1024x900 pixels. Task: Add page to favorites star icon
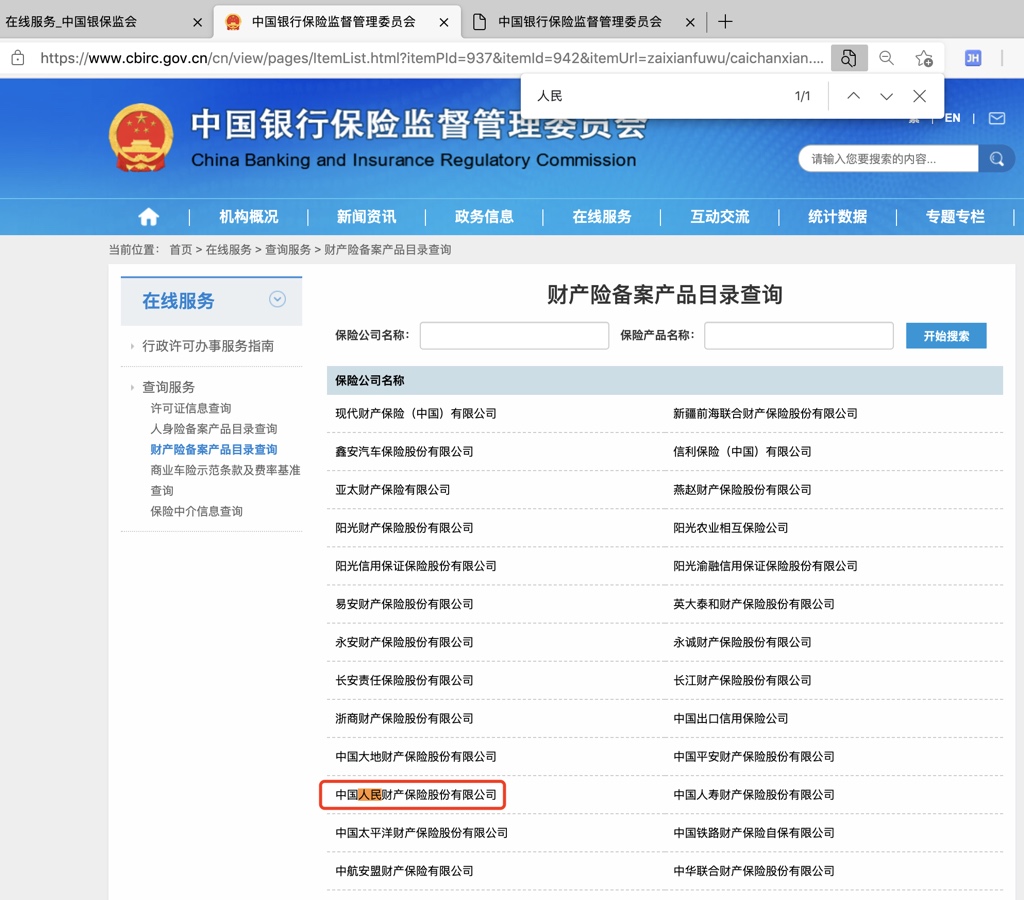point(923,58)
